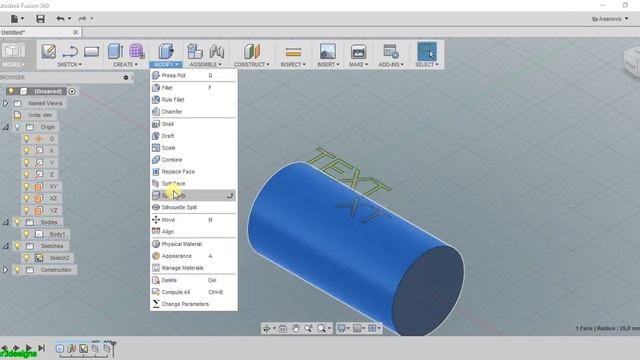Select the Rectangle sketch tool icon
This screenshot has height=360, width=640.
tap(91, 52)
